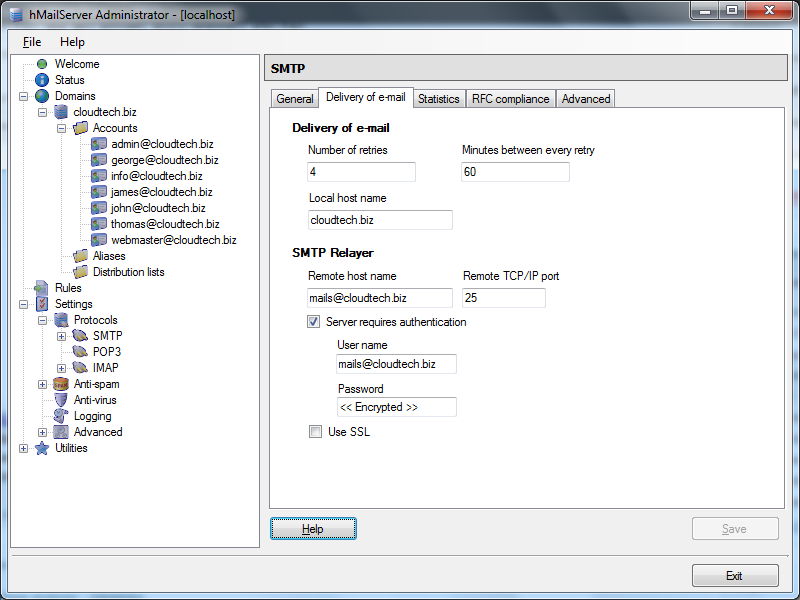This screenshot has height=600, width=800.
Task: Click the Local host name field
Action: pyautogui.click(x=380, y=220)
